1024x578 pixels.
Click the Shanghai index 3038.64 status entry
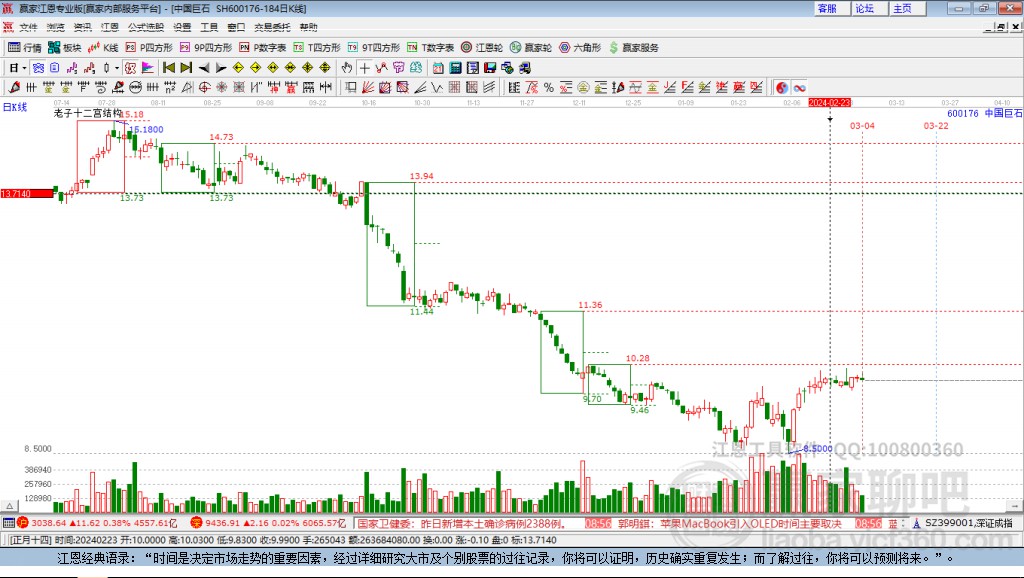pos(97,523)
